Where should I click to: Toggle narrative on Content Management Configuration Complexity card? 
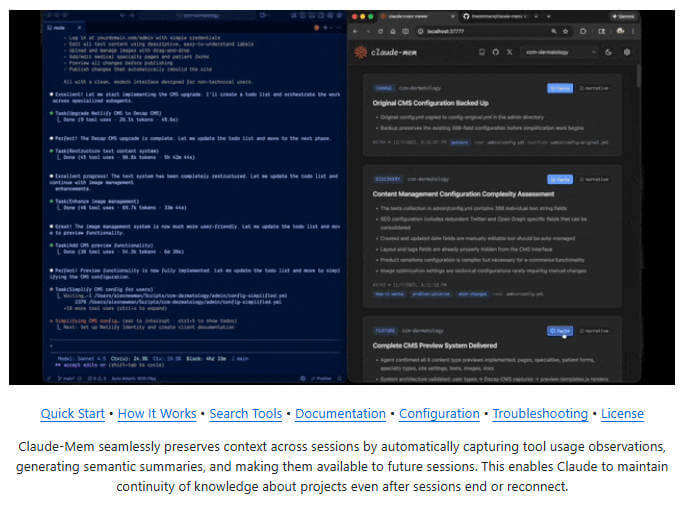594,180
